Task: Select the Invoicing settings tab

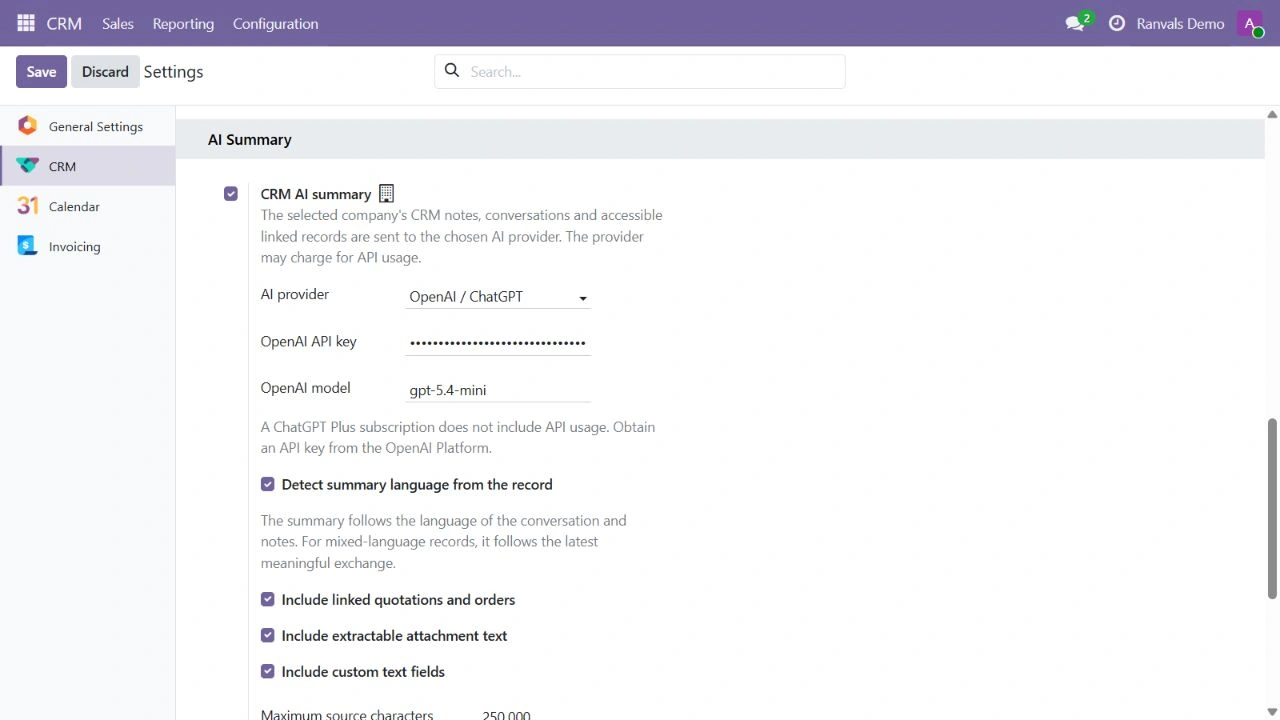Action: tap(87, 246)
